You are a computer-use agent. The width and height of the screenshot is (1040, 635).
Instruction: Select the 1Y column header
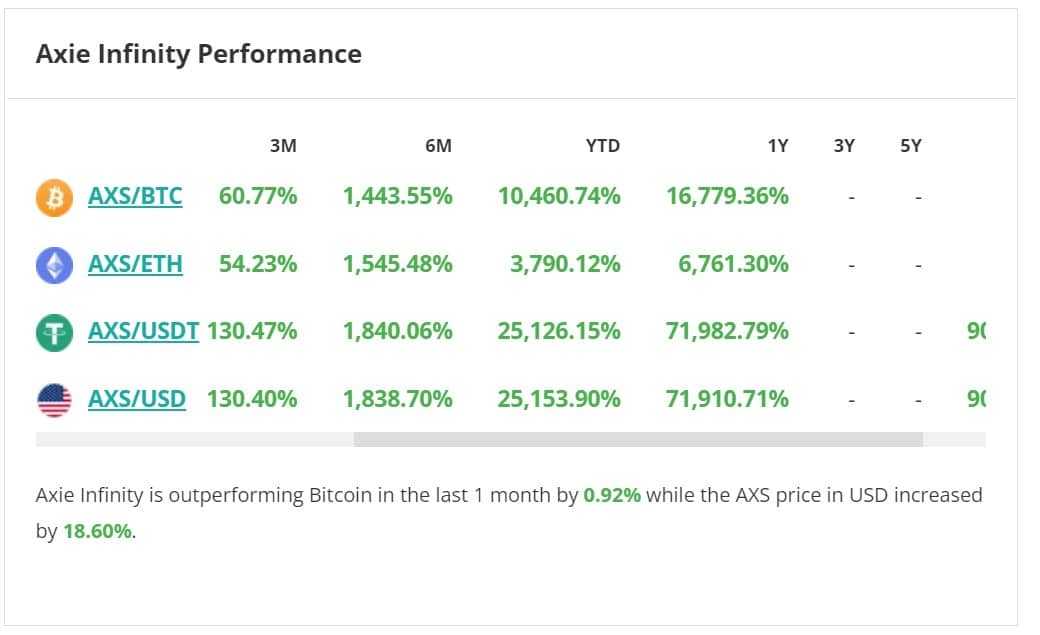pos(777,146)
